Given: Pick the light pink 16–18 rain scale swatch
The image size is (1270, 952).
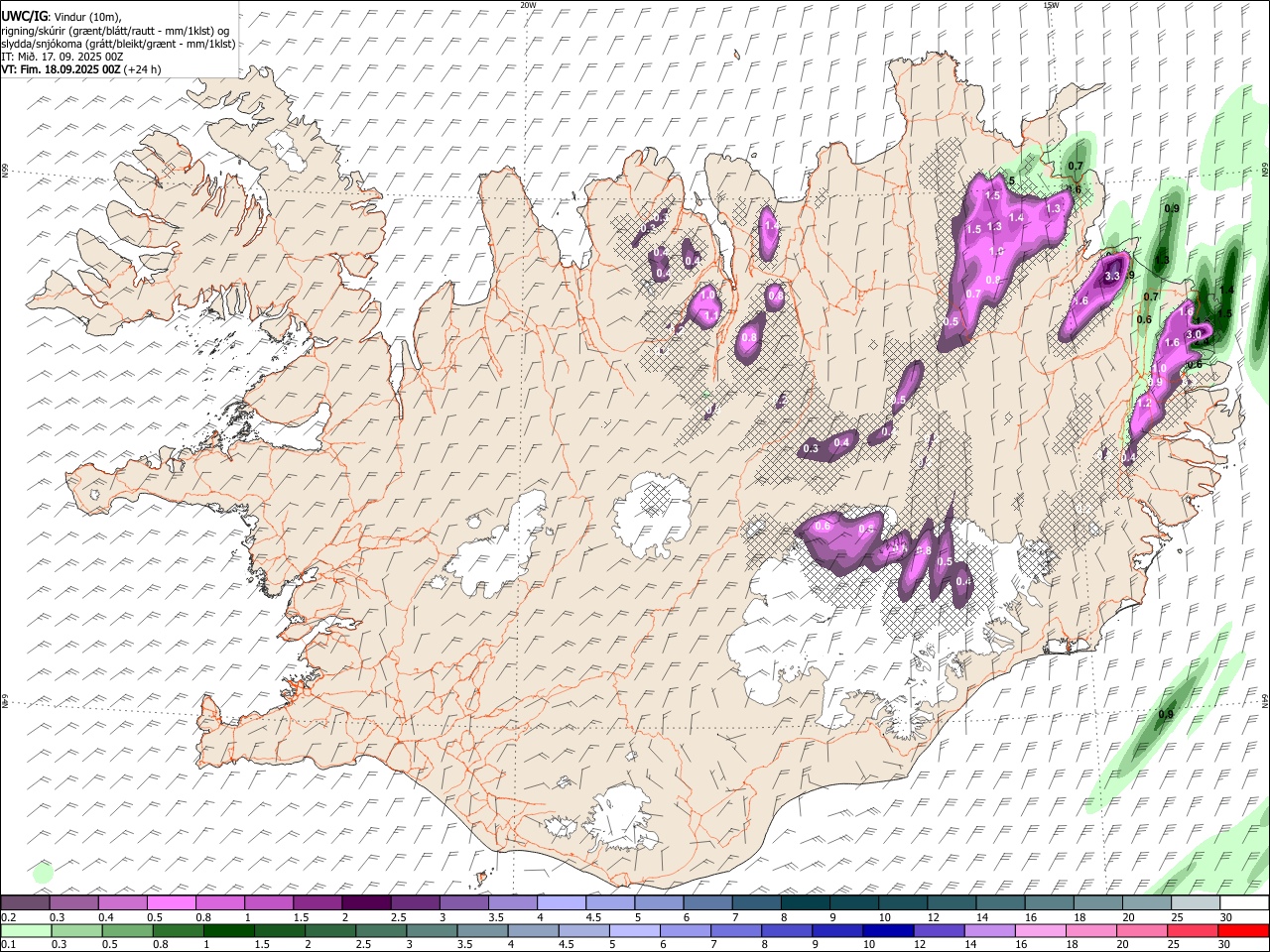Looking at the screenshot, I should pos(1040,931).
